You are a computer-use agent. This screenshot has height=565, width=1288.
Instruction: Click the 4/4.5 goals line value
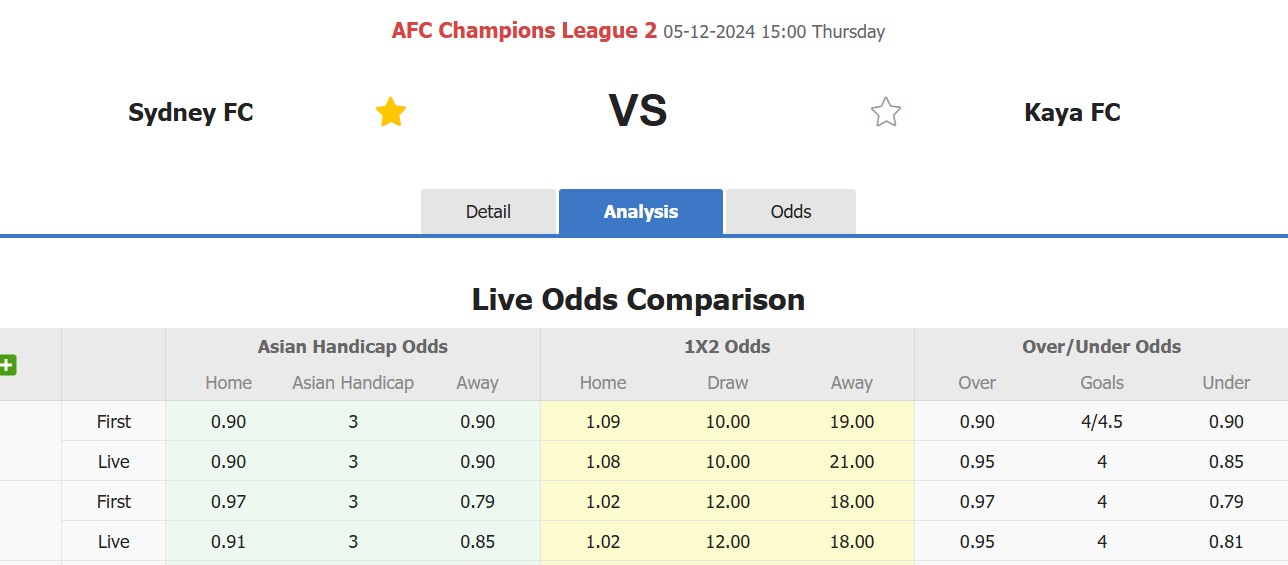tap(1102, 421)
